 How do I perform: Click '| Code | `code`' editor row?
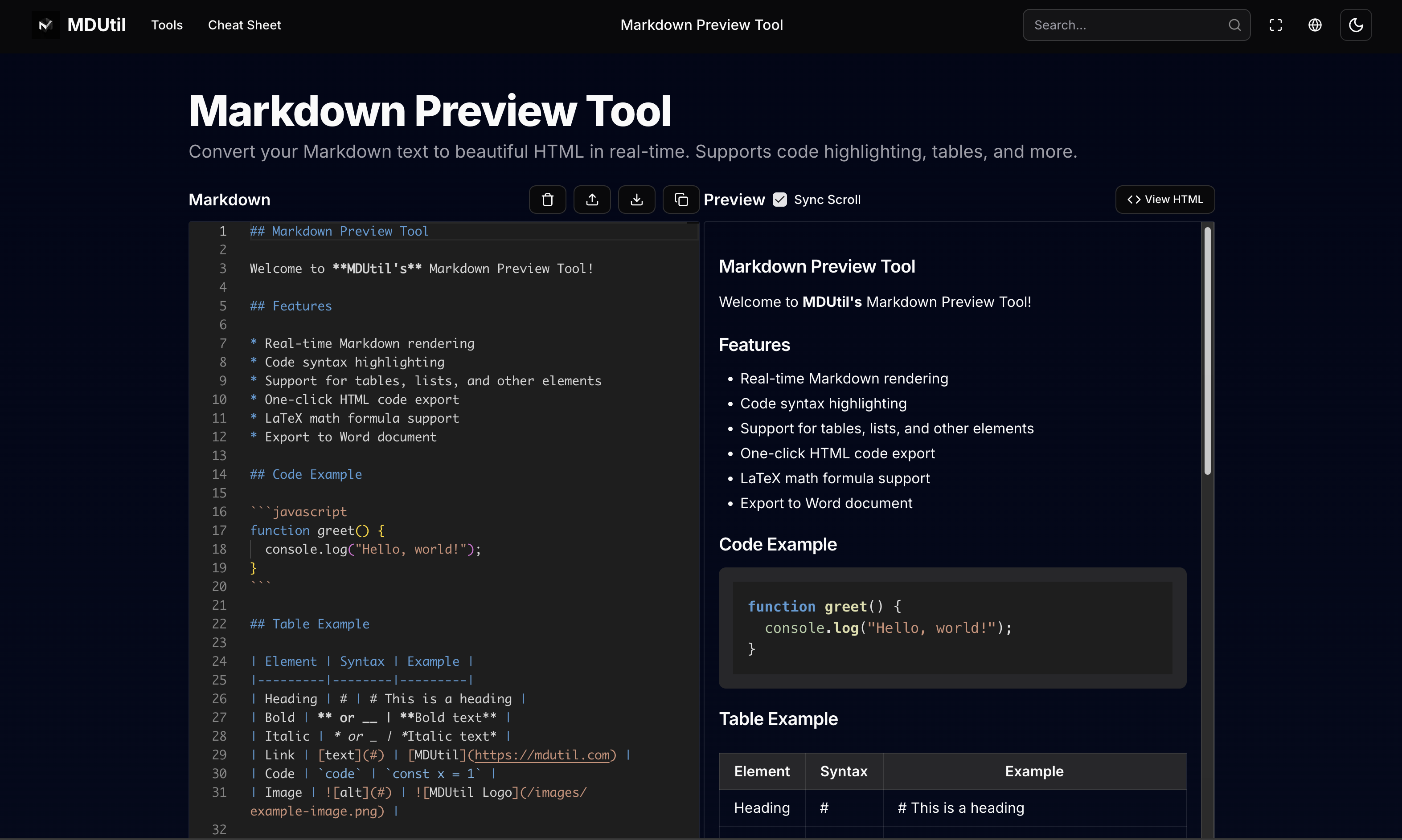pos(373,774)
